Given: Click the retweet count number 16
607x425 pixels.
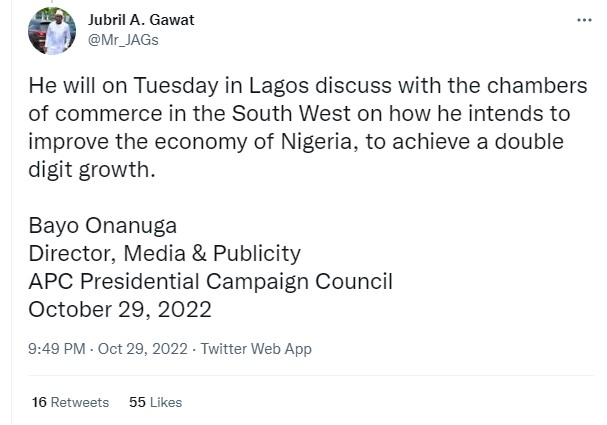Looking at the screenshot, I should click(39, 402).
